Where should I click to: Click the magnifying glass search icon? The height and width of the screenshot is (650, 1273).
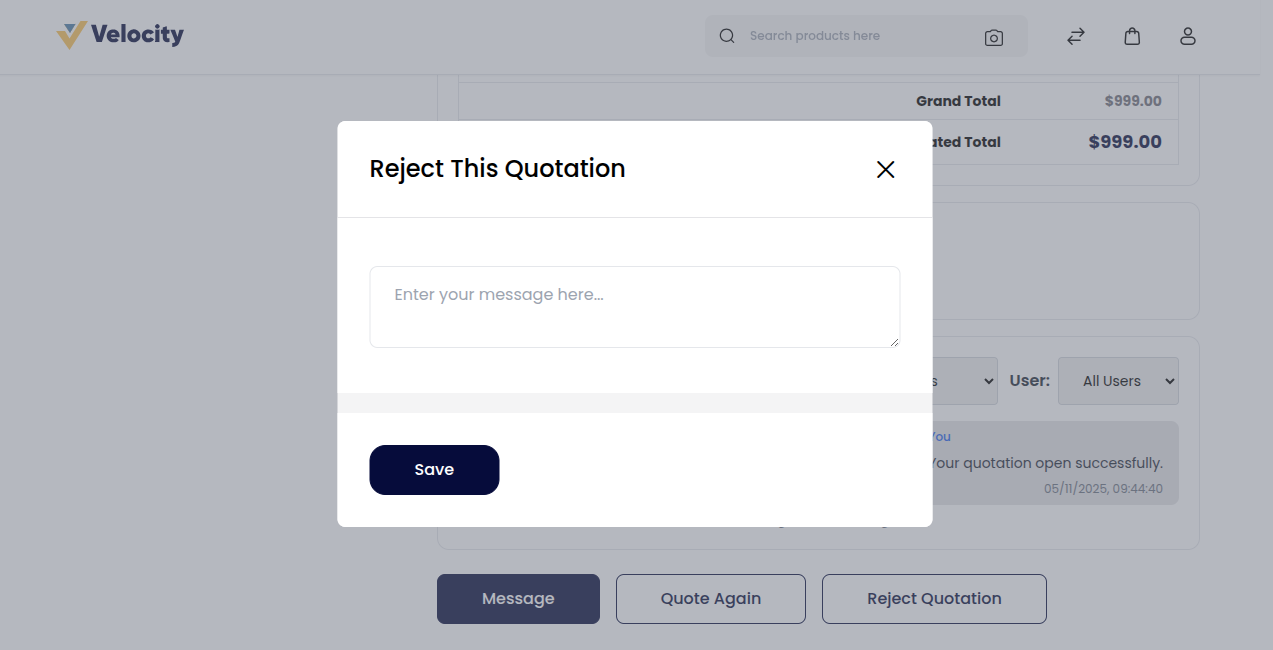tap(726, 35)
